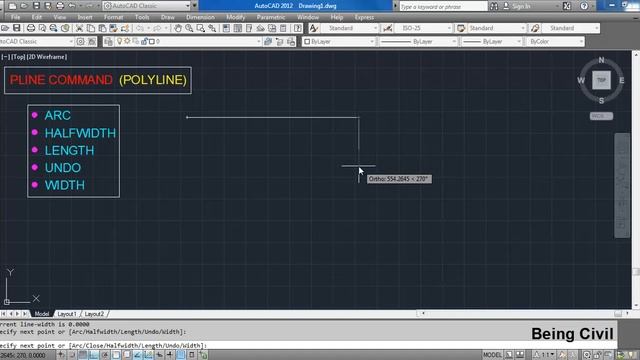
Task: Toggle Ortho Mode in the status bar
Action: pos(93,355)
